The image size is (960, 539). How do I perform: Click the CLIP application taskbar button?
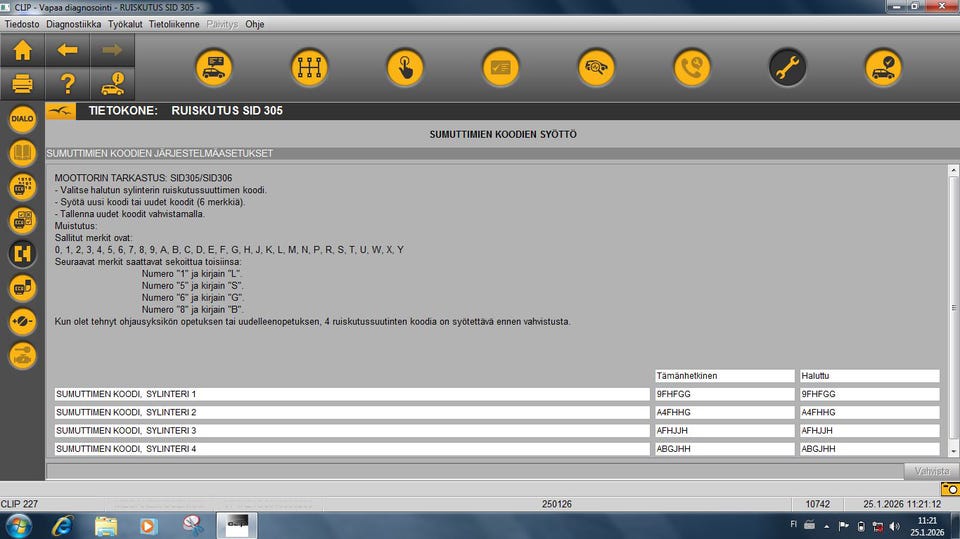pyautogui.click(x=237, y=526)
